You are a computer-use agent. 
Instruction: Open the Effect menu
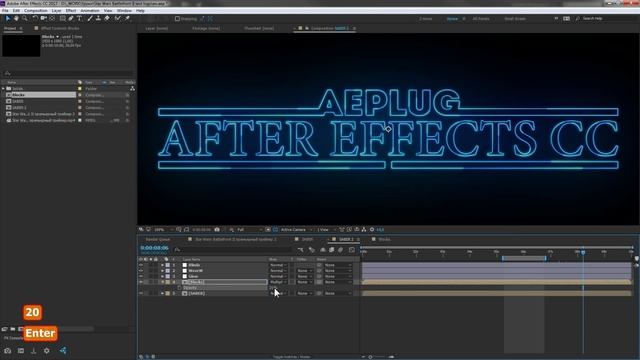coord(71,11)
